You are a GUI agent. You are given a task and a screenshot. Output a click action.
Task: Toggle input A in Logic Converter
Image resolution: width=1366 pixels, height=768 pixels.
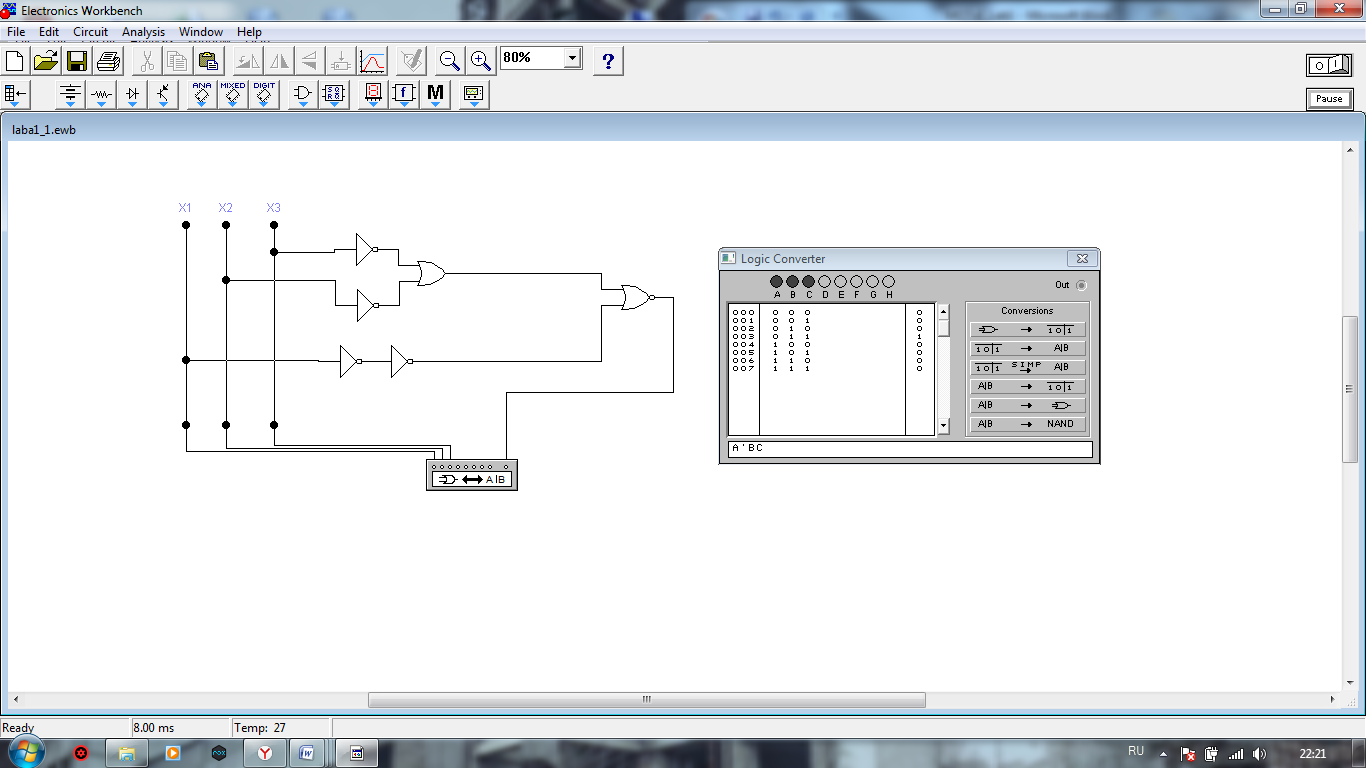click(x=777, y=282)
